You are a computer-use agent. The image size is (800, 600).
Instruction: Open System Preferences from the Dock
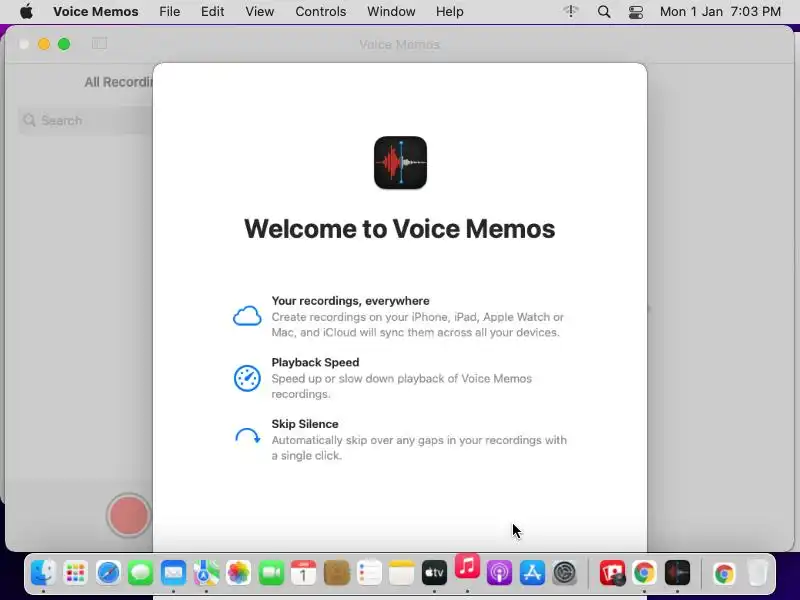pyautogui.click(x=565, y=573)
